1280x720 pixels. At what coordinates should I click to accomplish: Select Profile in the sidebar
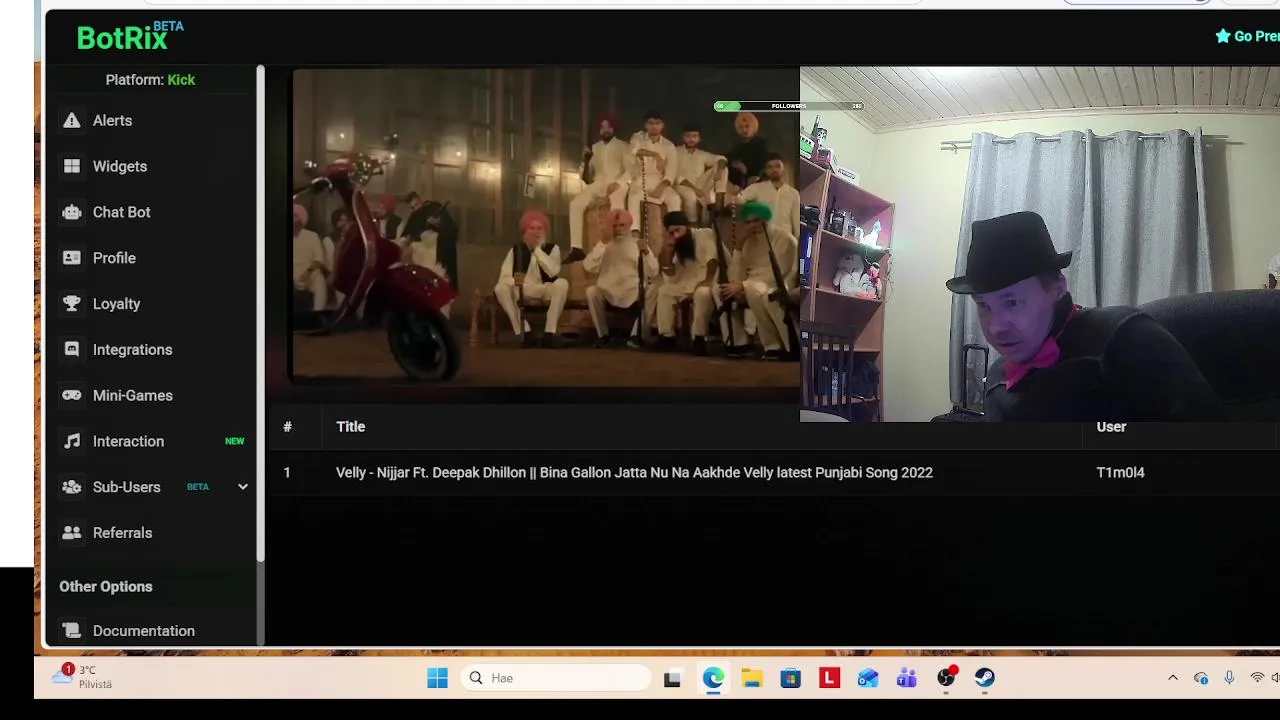pyautogui.click(x=114, y=258)
